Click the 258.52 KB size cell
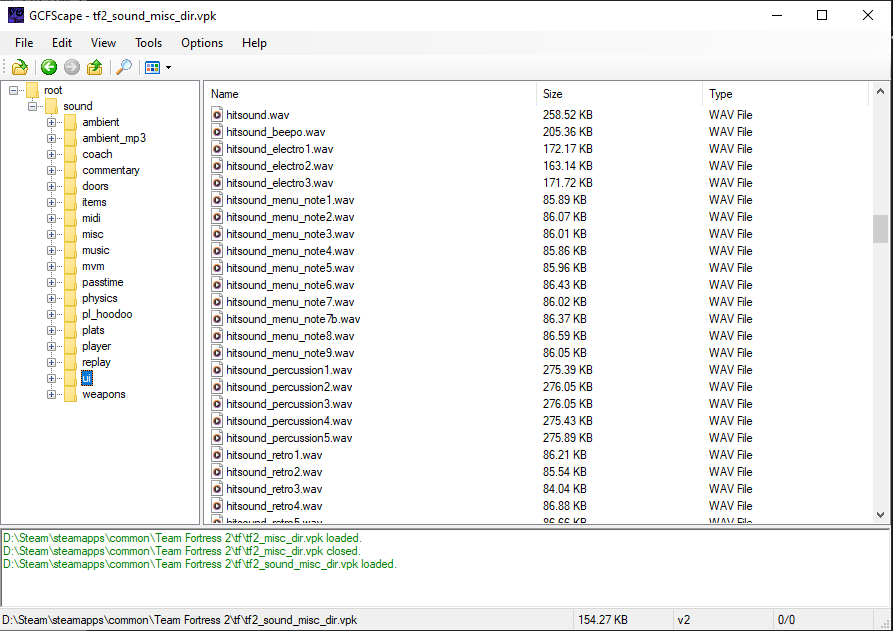The image size is (893, 631). point(568,114)
